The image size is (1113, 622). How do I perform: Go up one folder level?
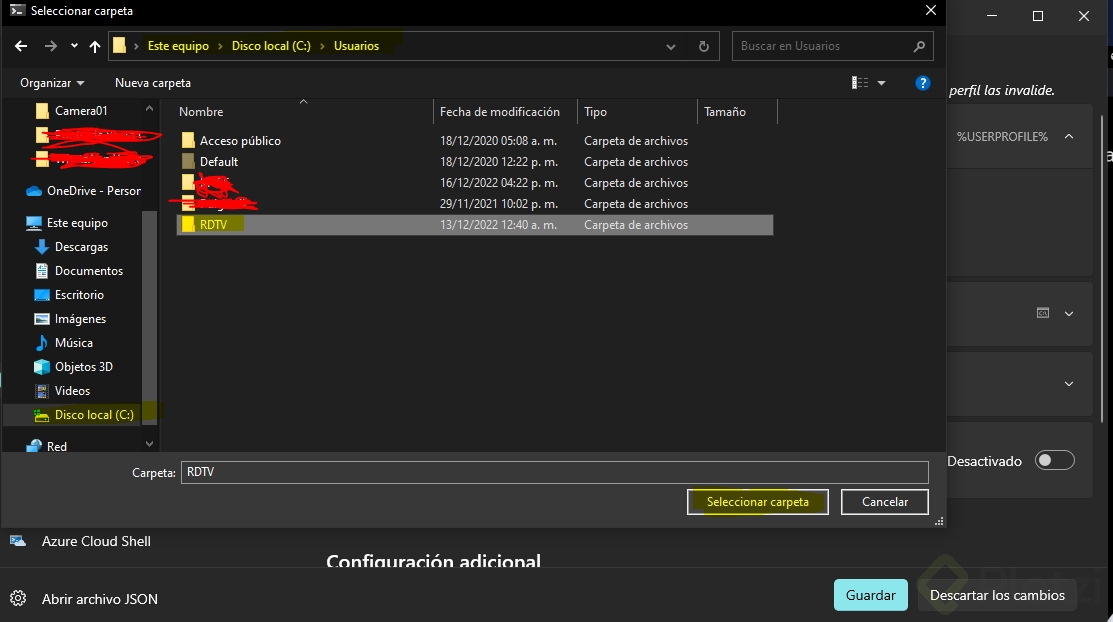coord(94,46)
